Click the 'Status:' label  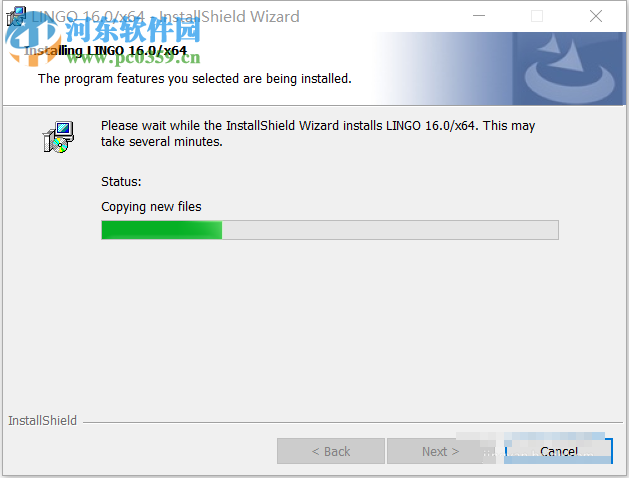121,182
